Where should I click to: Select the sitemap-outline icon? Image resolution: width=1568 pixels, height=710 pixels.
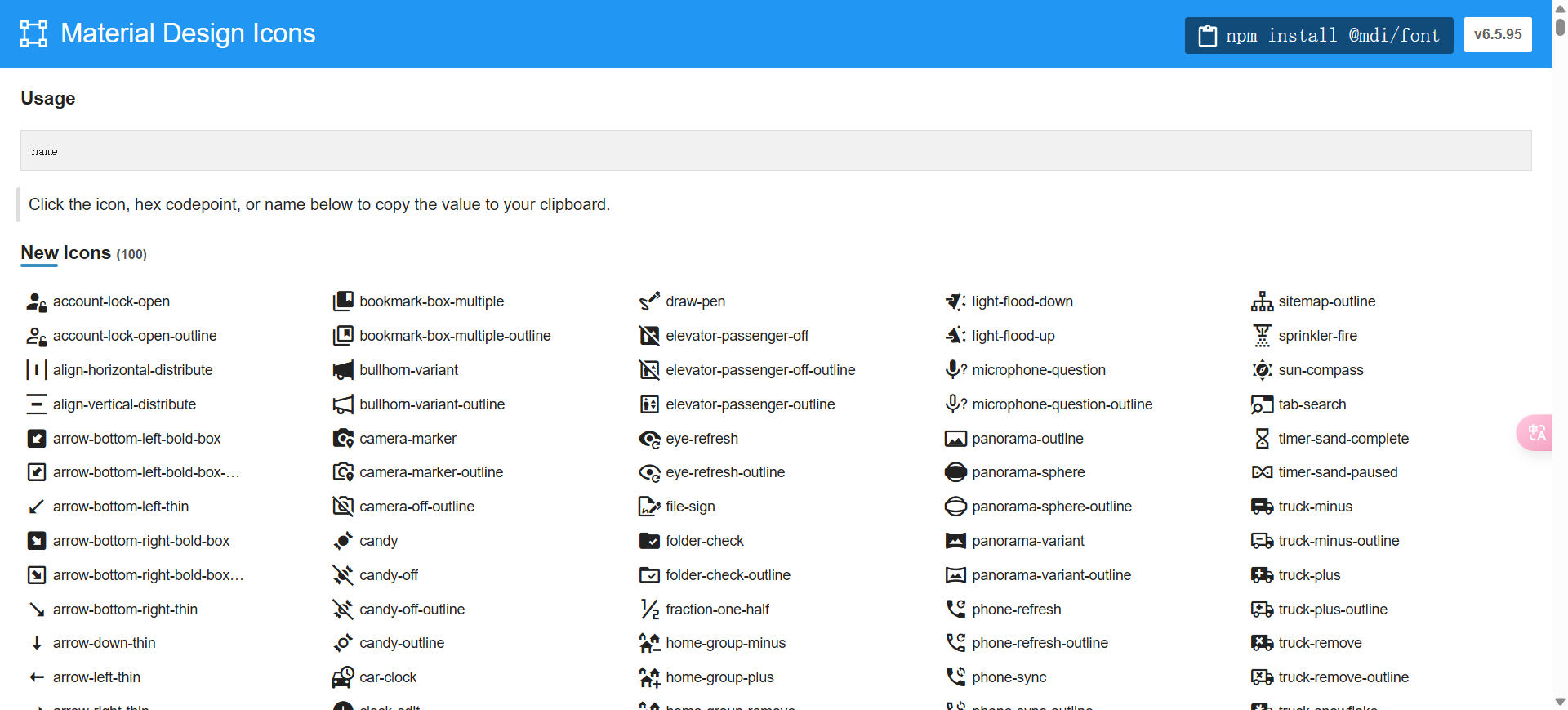[x=1262, y=302]
